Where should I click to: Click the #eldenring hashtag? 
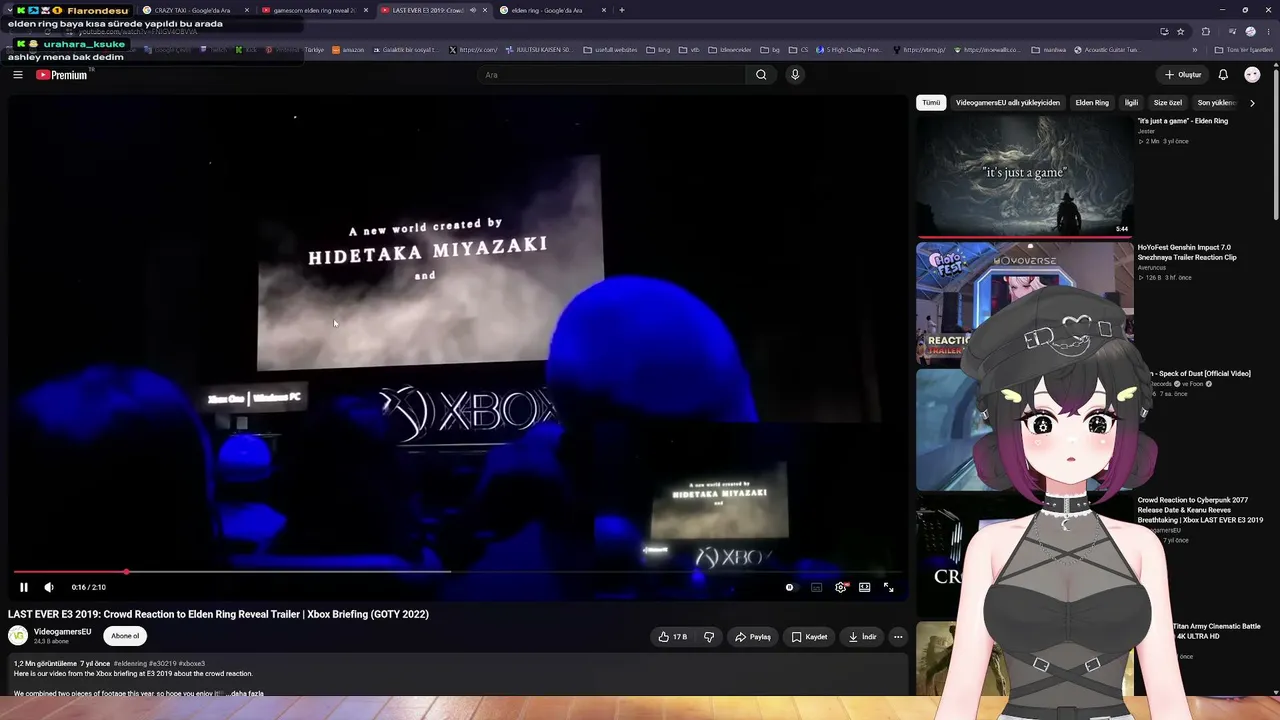130,664
